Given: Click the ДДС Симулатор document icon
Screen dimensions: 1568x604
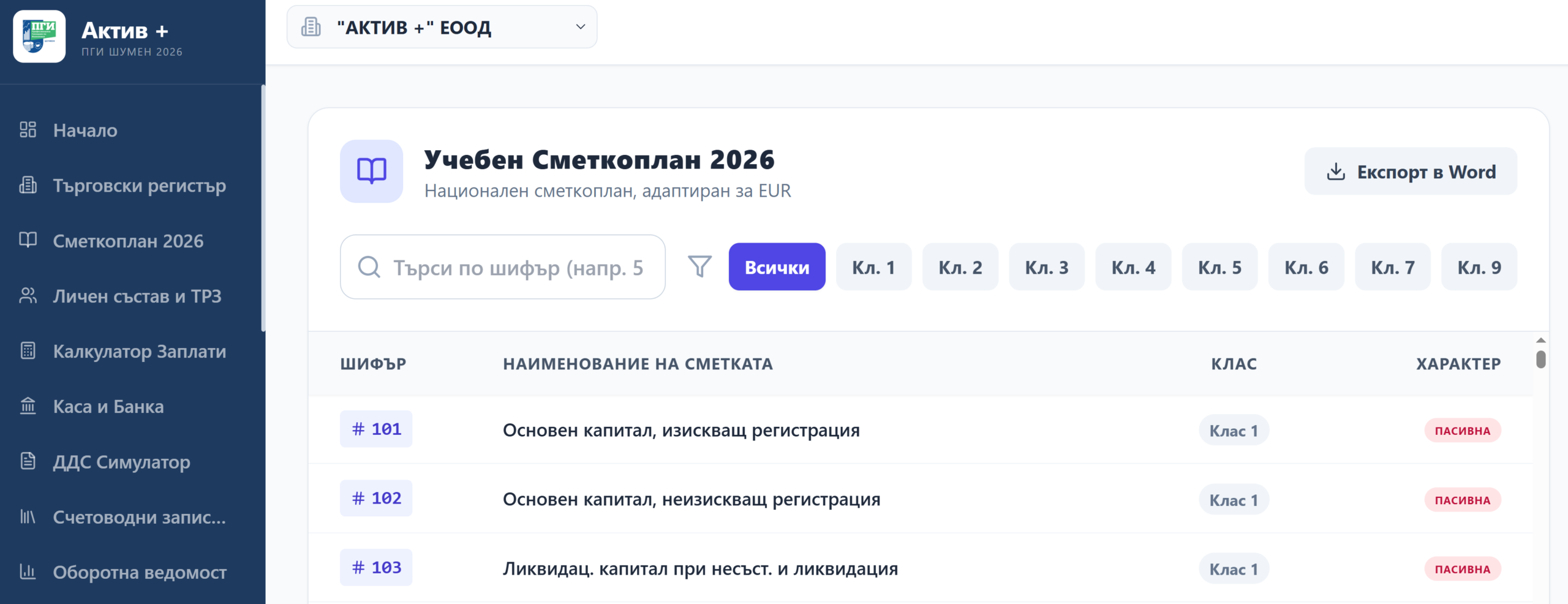Looking at the screenshot, I should (28, 461).
